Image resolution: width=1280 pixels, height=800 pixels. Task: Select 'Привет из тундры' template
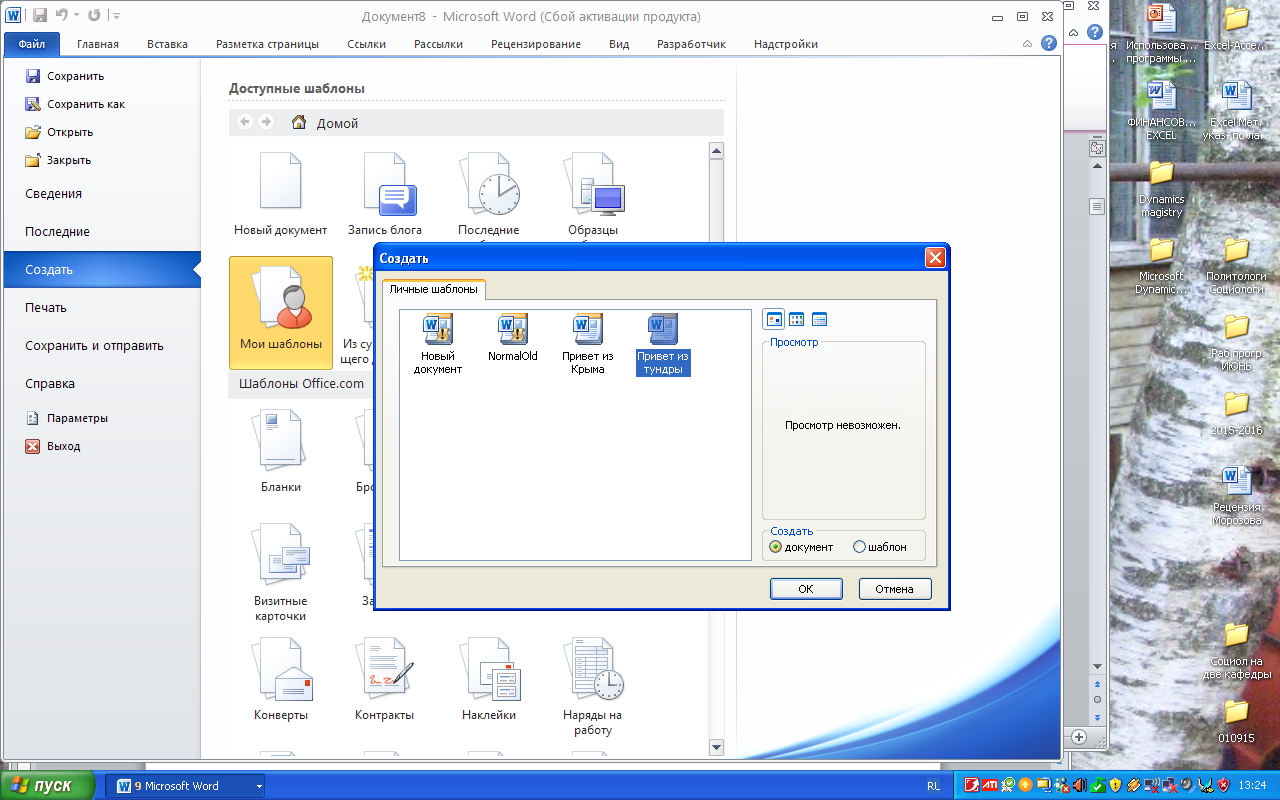(663, 343)
